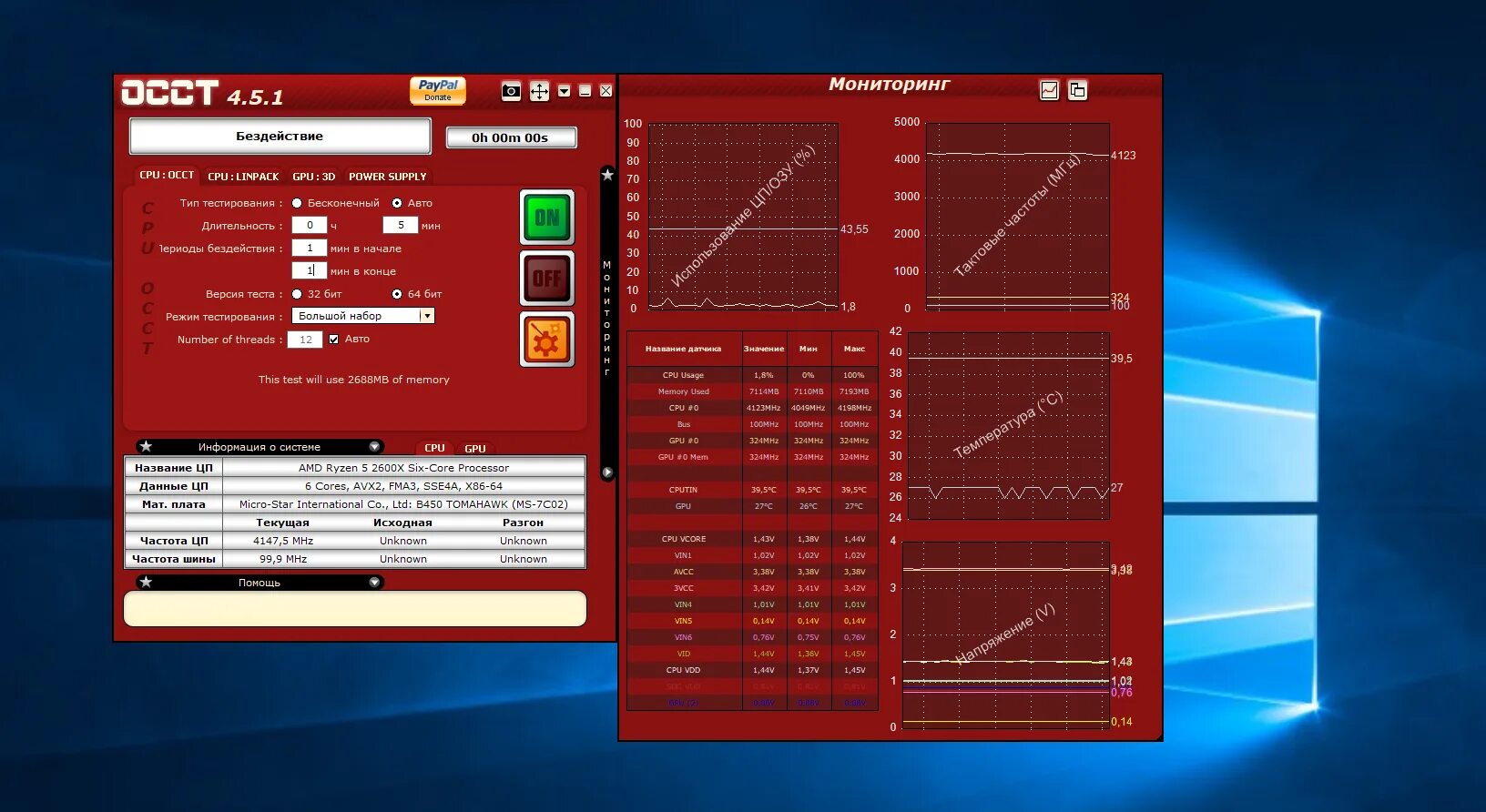Click the Макс column header
The width and height of the screenshot is (1486, 812).
click(x=854, y=349)
